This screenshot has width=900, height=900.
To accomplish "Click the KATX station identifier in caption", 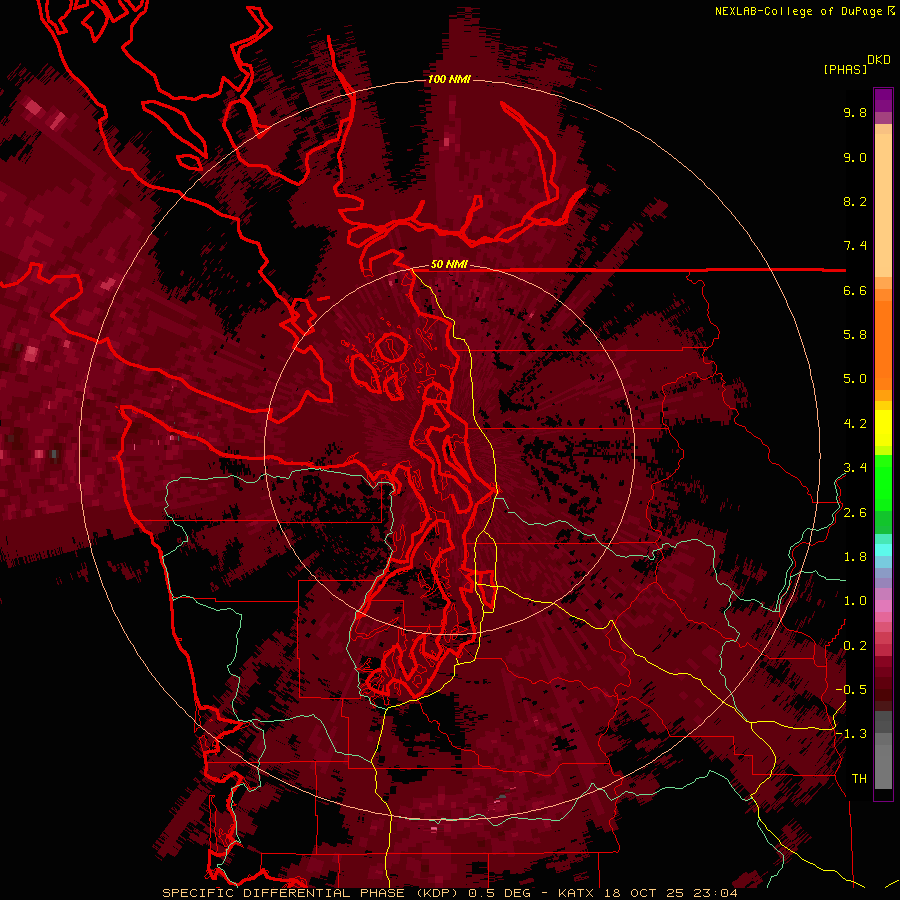I will pyautogui.click(x=575, y=893).
